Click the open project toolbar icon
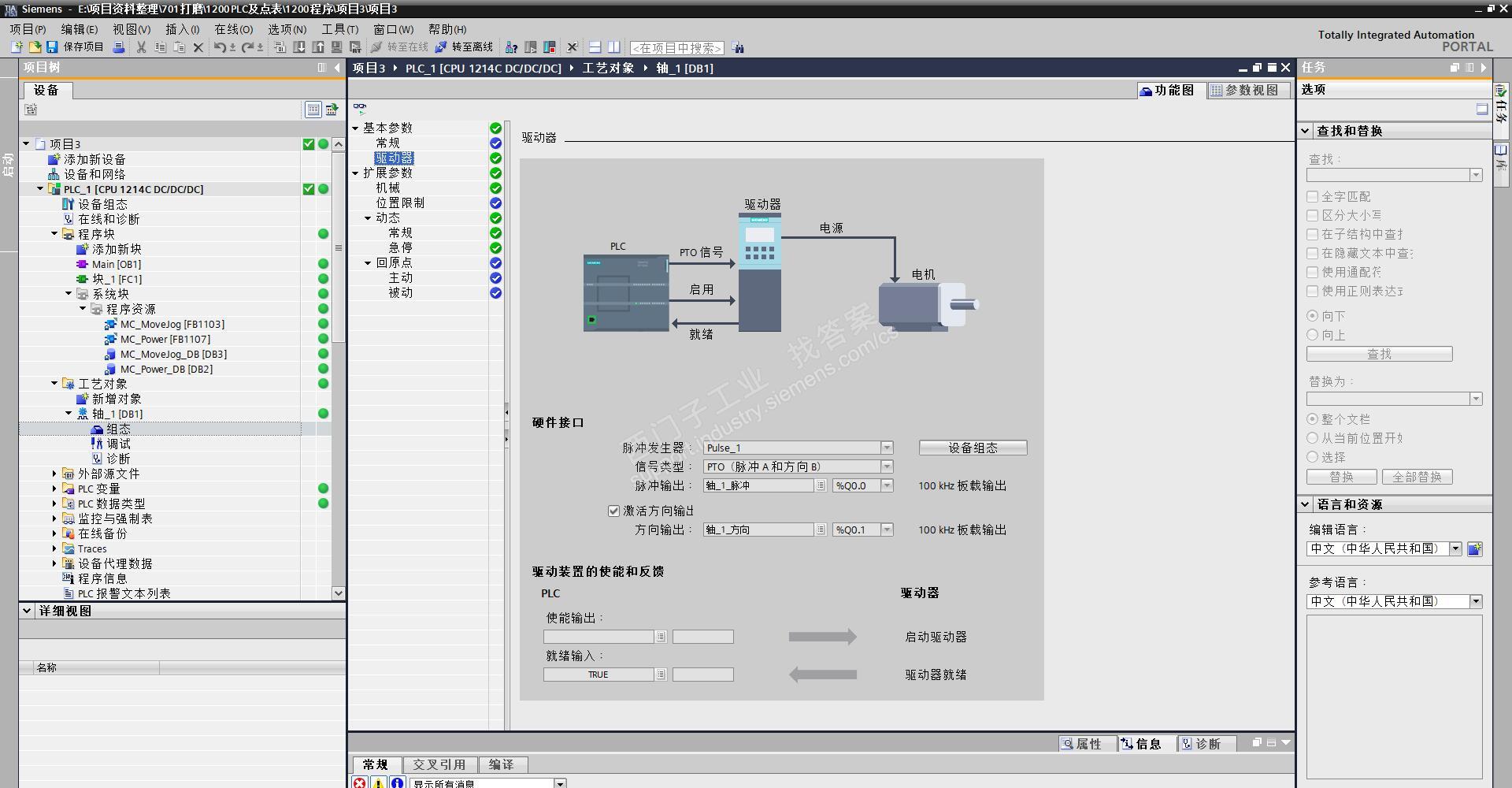1512x788 pixels. [35, 47]
